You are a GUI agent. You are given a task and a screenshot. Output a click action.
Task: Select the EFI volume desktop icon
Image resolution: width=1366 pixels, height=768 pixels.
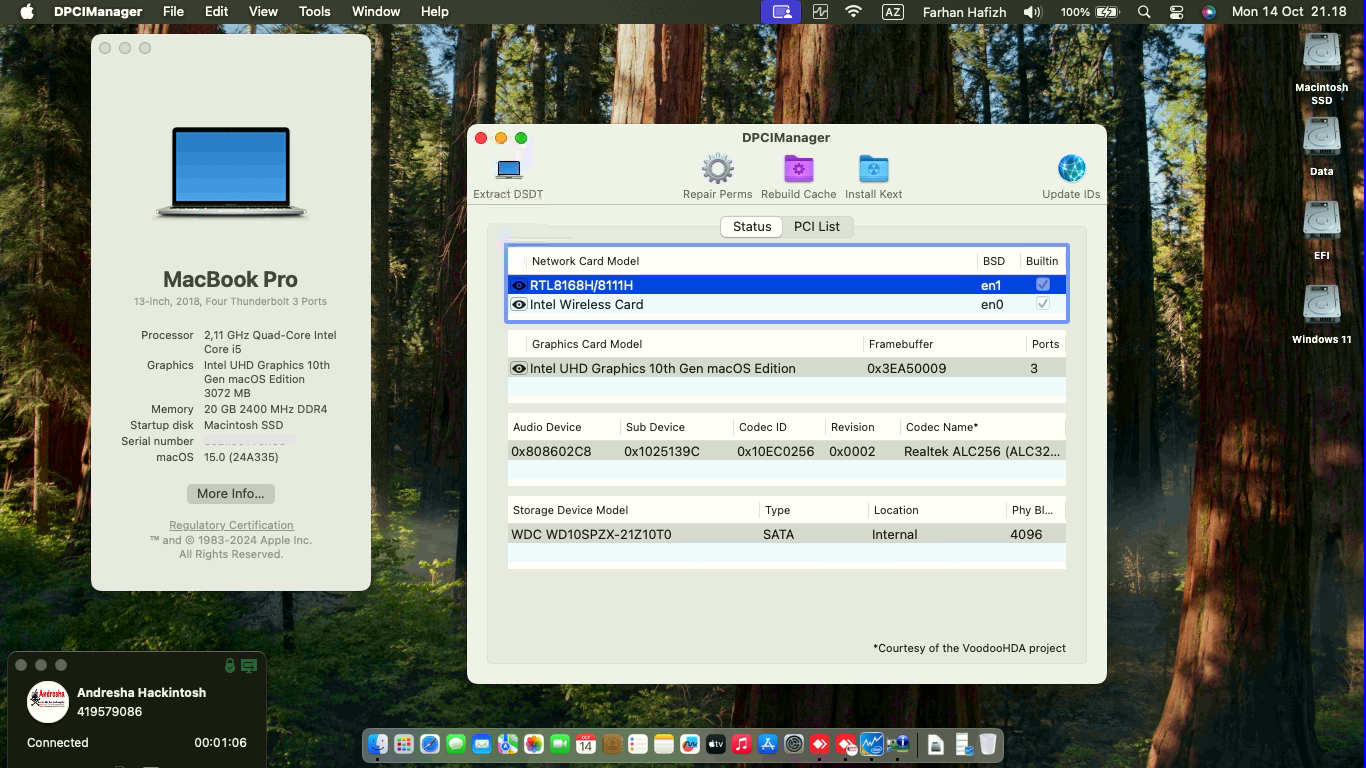(x=1321, y=221)
